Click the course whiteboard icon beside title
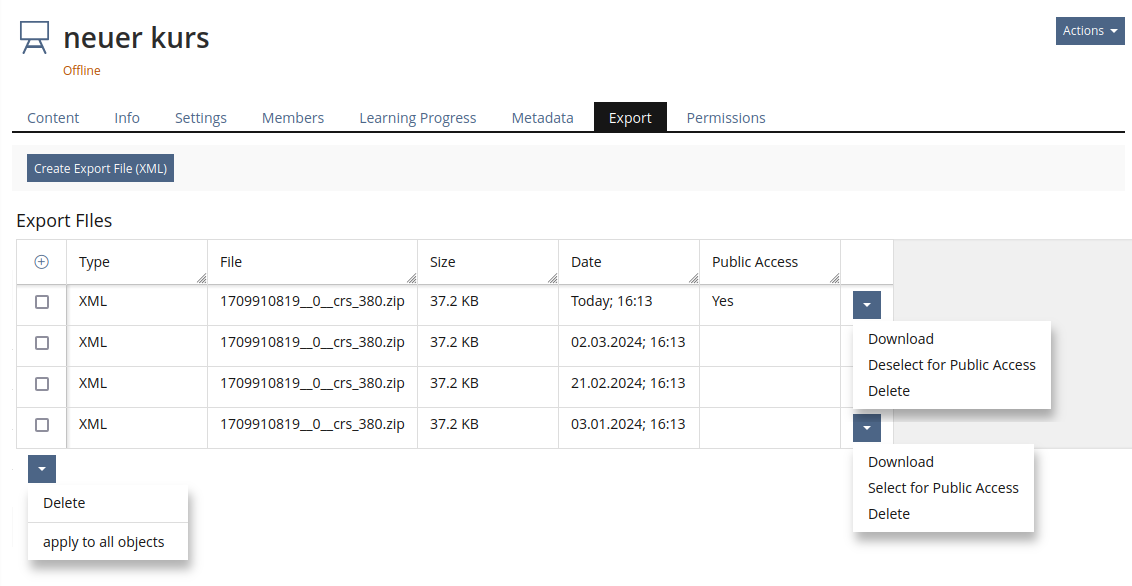This screenshot has height=586, width=1132. click(34, 38)
